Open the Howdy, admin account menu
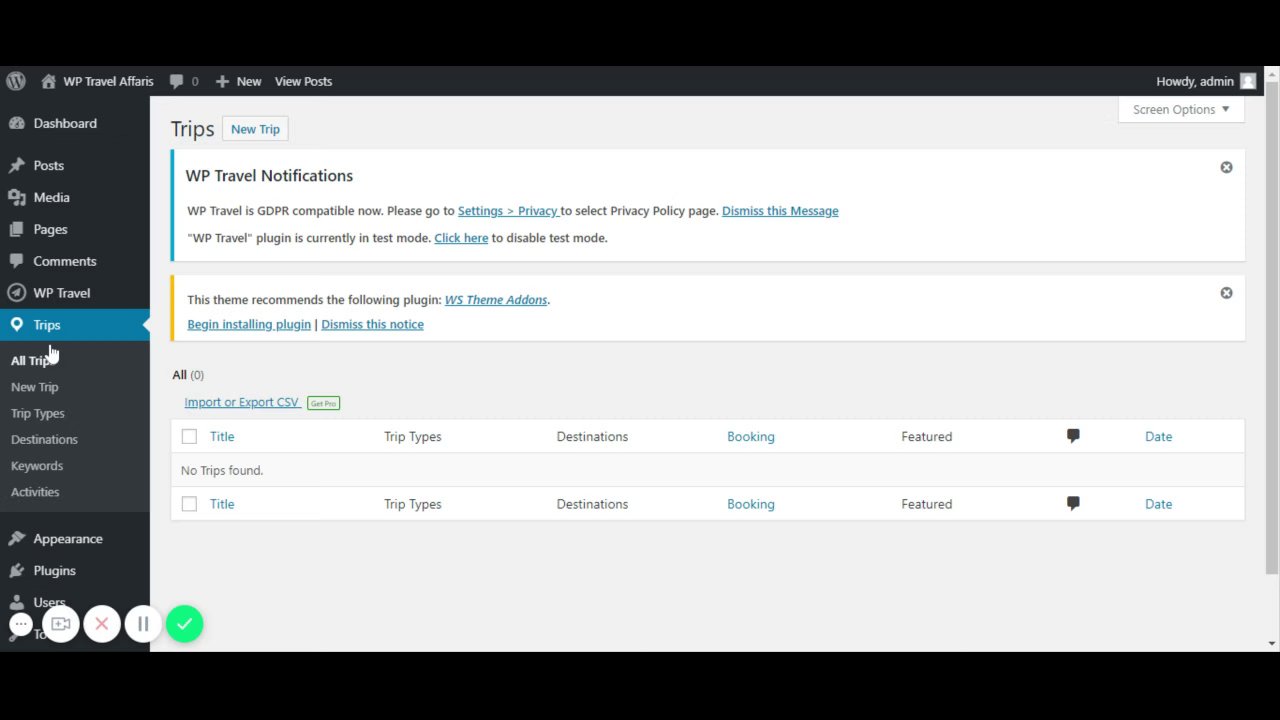This screenshot has width=1280, height=720. 1204,81
